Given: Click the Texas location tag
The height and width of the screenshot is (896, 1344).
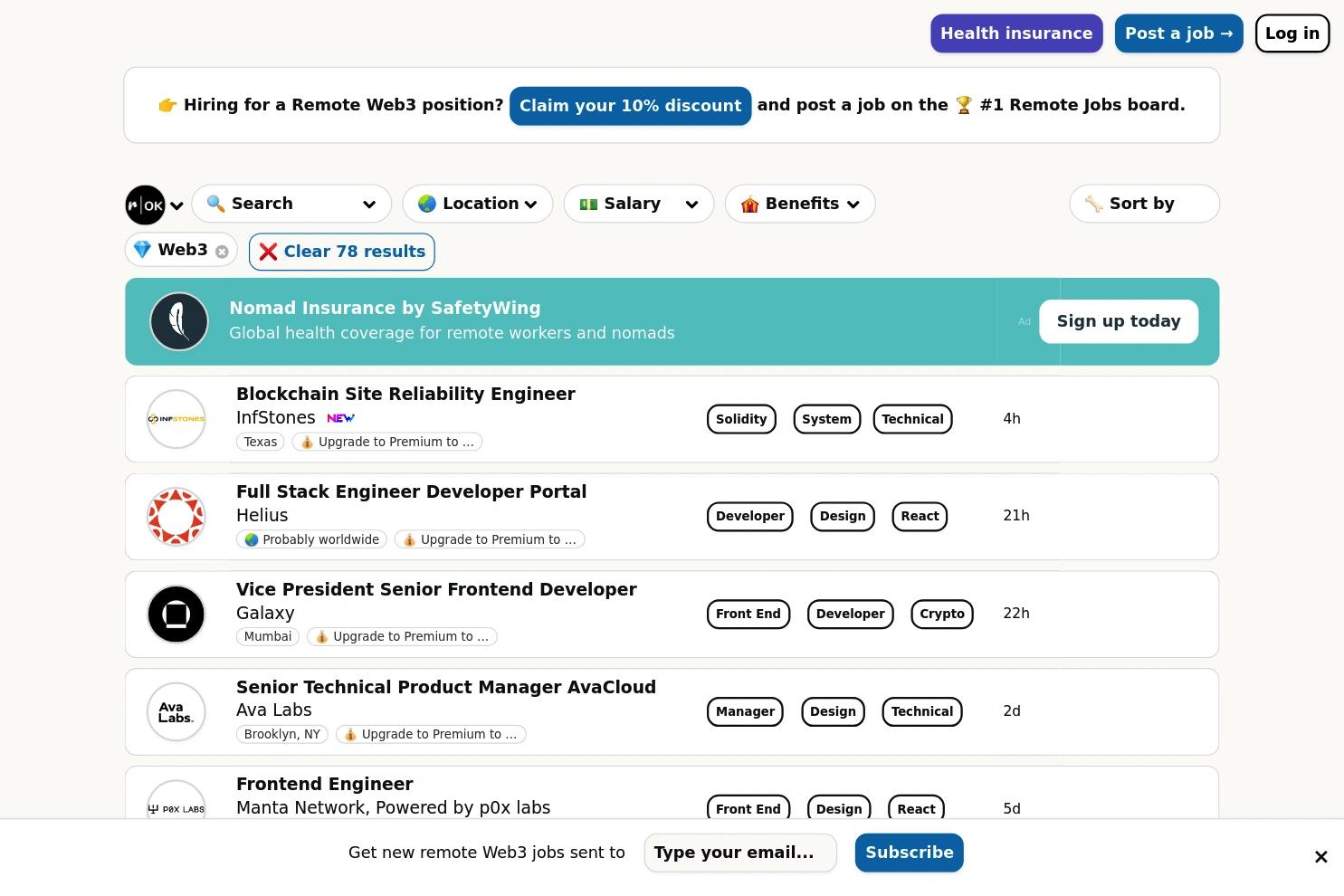Looking at the screenshot, I should [261, 442].
